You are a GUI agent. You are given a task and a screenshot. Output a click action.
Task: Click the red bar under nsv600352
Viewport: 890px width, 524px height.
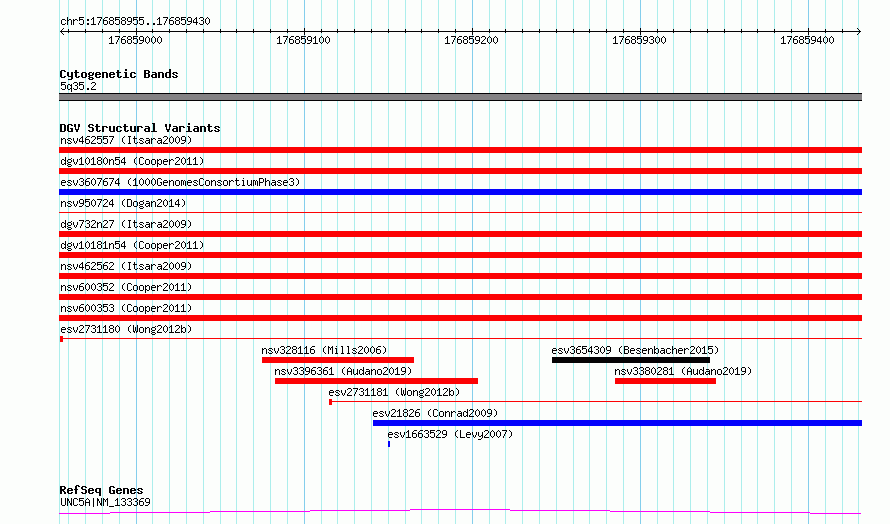point(460,297)
